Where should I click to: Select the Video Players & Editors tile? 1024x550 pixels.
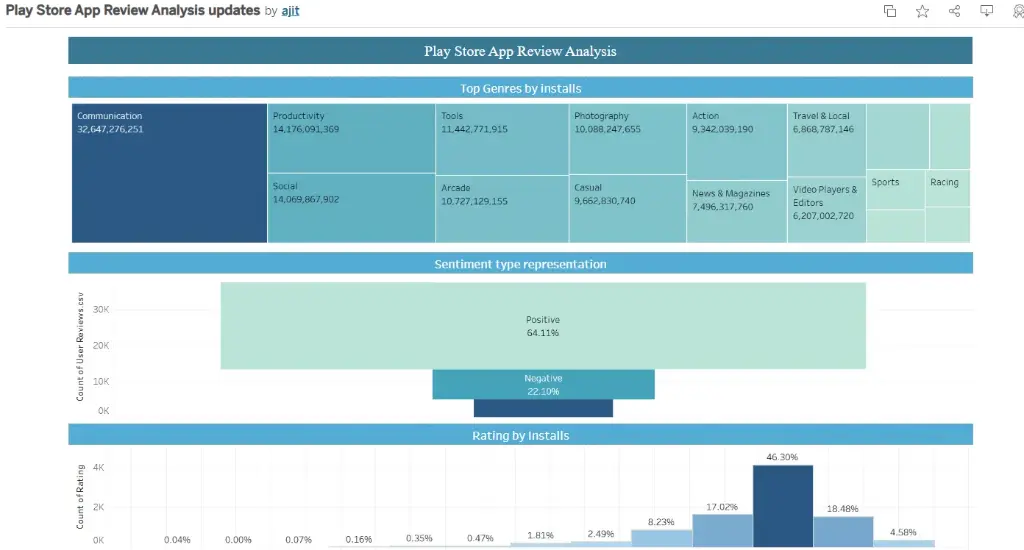[826, 210]
